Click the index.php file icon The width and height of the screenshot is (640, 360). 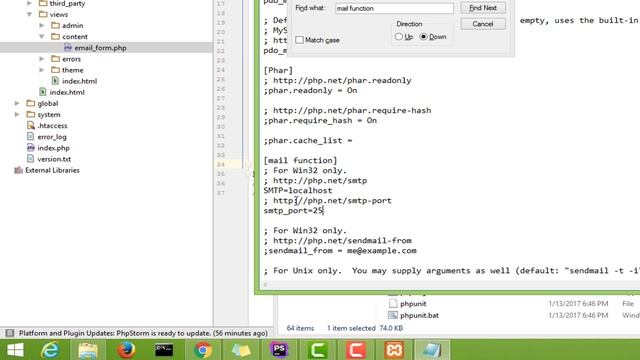click(x=31, y=148)
